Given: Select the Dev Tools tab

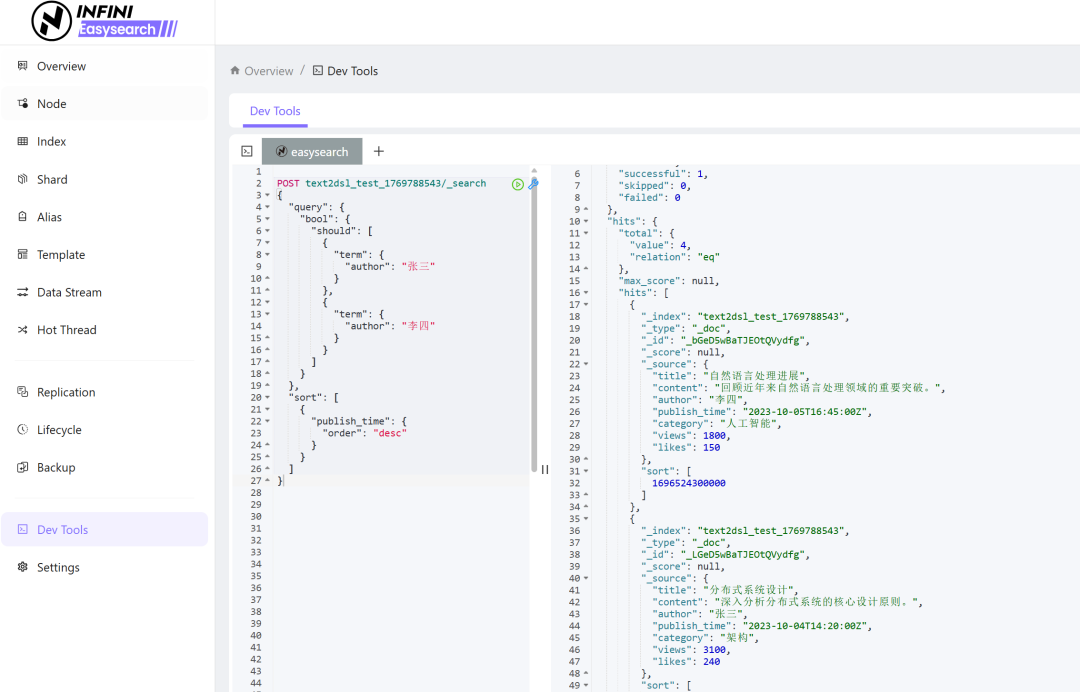Looking at the screenshot, I should click(275, 111).
